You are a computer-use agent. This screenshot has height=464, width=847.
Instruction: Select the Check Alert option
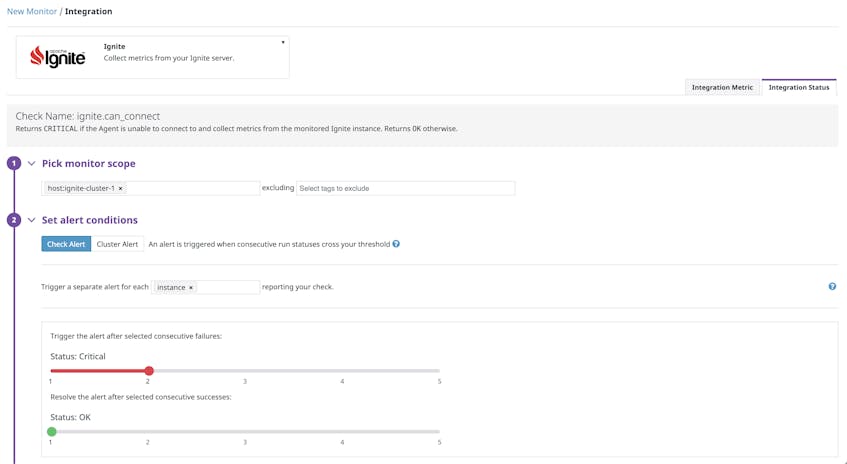click(x=66, y=244)
